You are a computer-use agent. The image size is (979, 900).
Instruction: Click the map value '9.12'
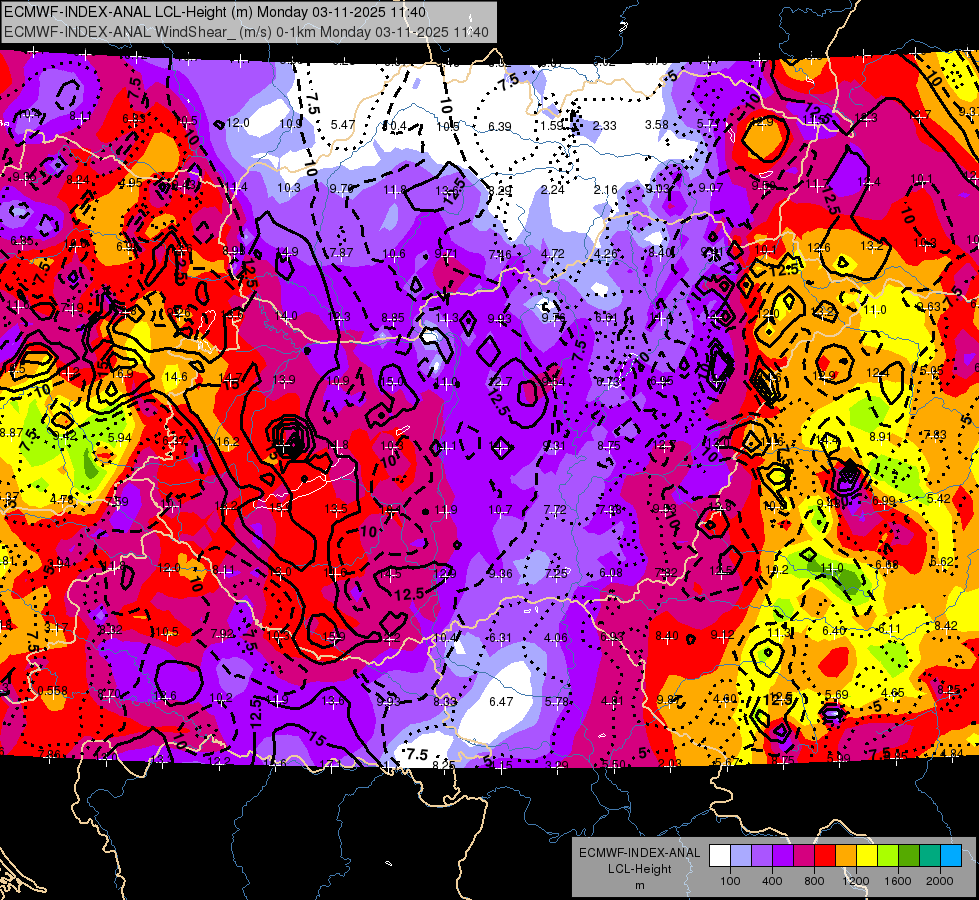[722, 635]
